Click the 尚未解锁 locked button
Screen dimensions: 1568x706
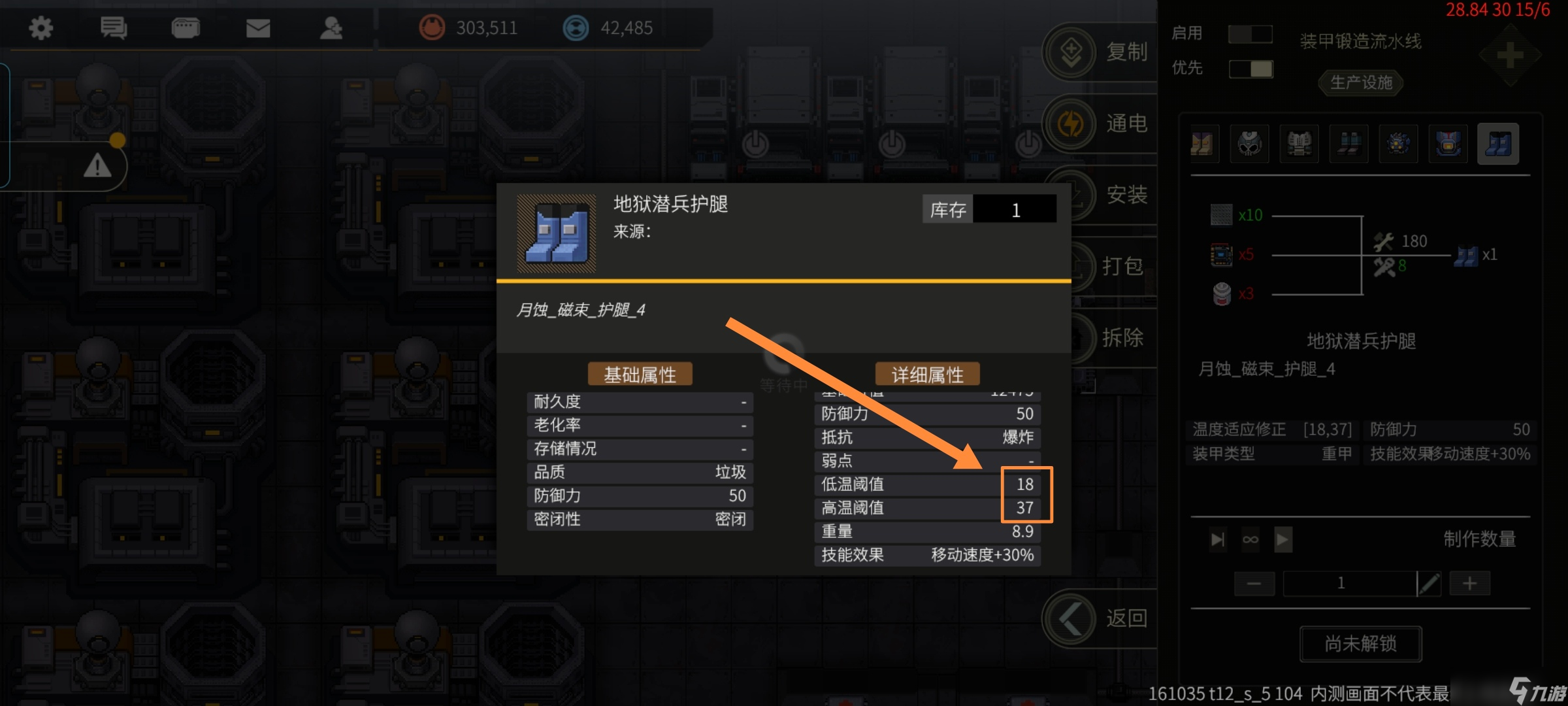1361,644
